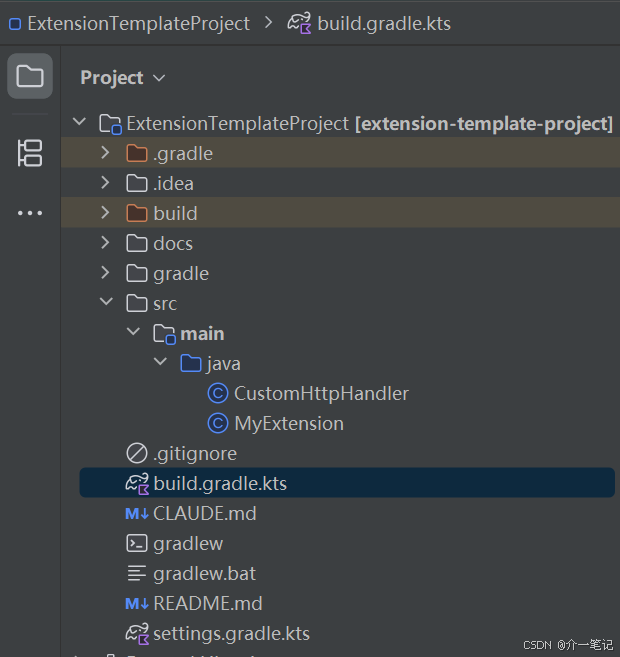Open the Project view dropdown

point(123,78)
